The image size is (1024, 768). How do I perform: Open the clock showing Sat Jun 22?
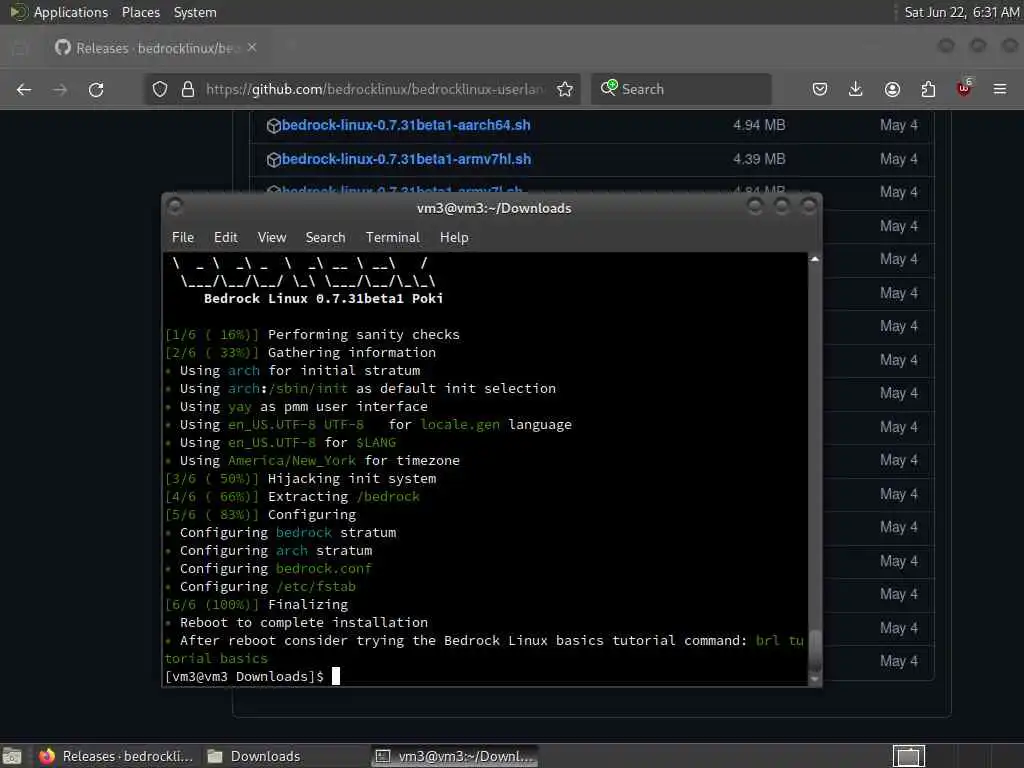coord(961,12)
